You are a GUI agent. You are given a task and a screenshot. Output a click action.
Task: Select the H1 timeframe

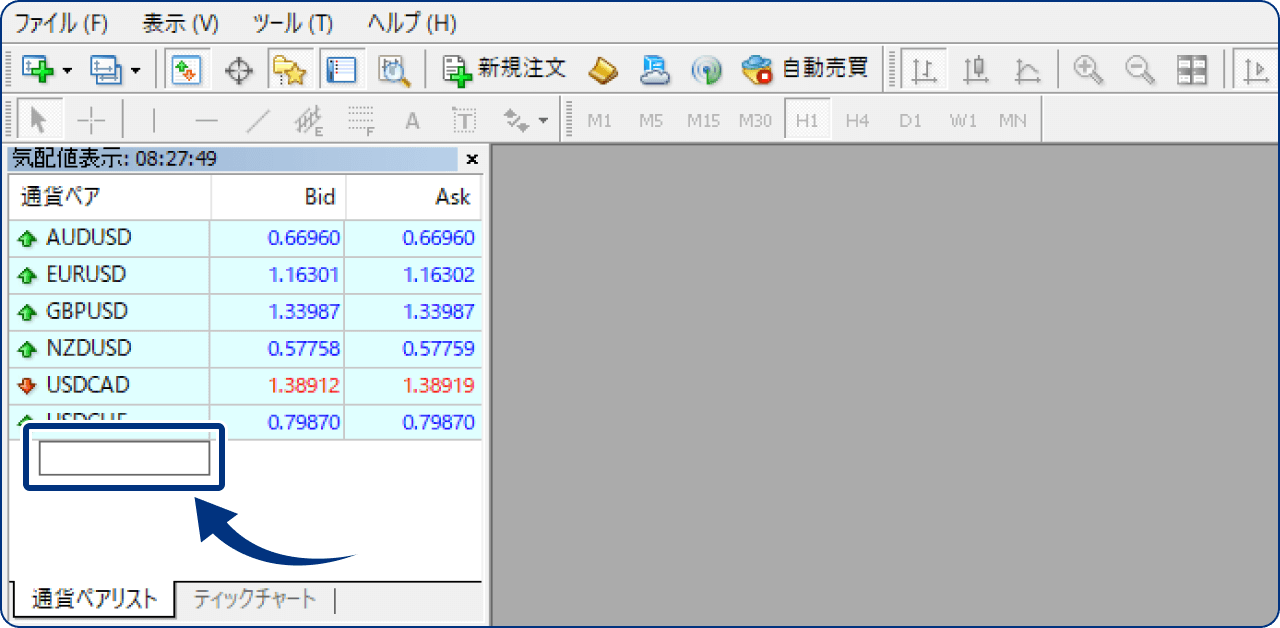(808, 119)
